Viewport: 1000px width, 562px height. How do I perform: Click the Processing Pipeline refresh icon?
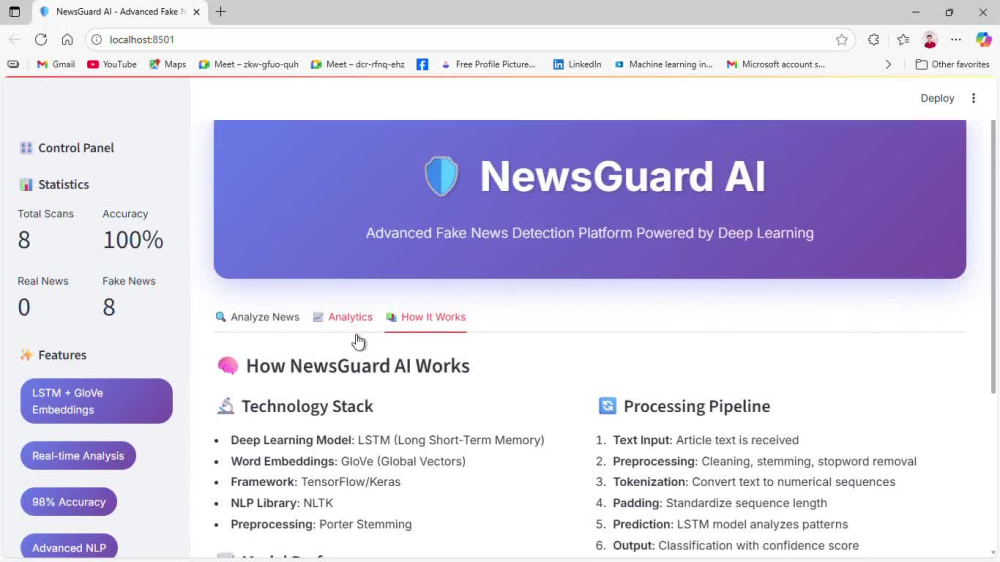(607, 406)
